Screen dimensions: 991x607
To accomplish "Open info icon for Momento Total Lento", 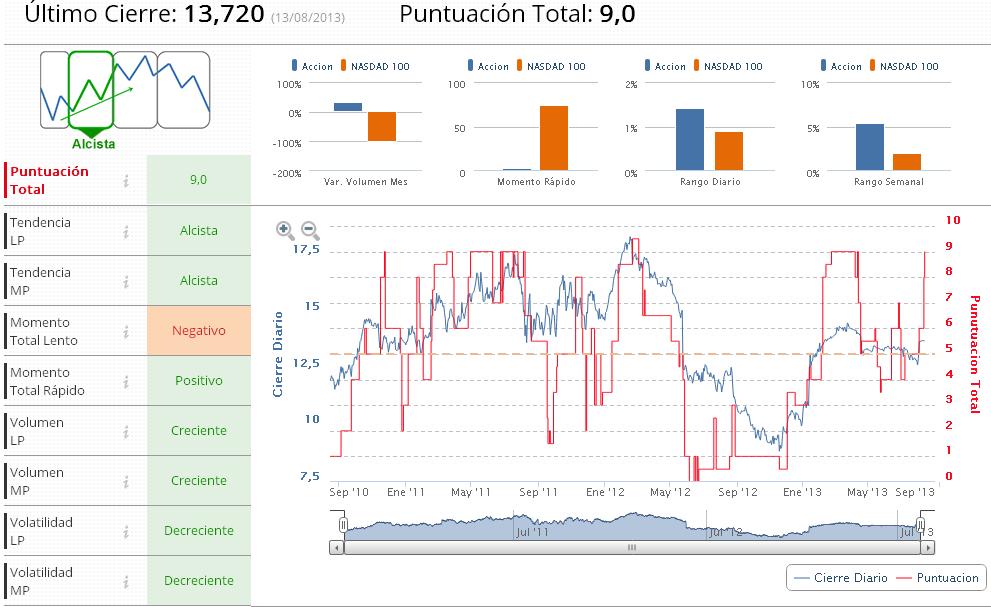I will click(x=126, y=332).
